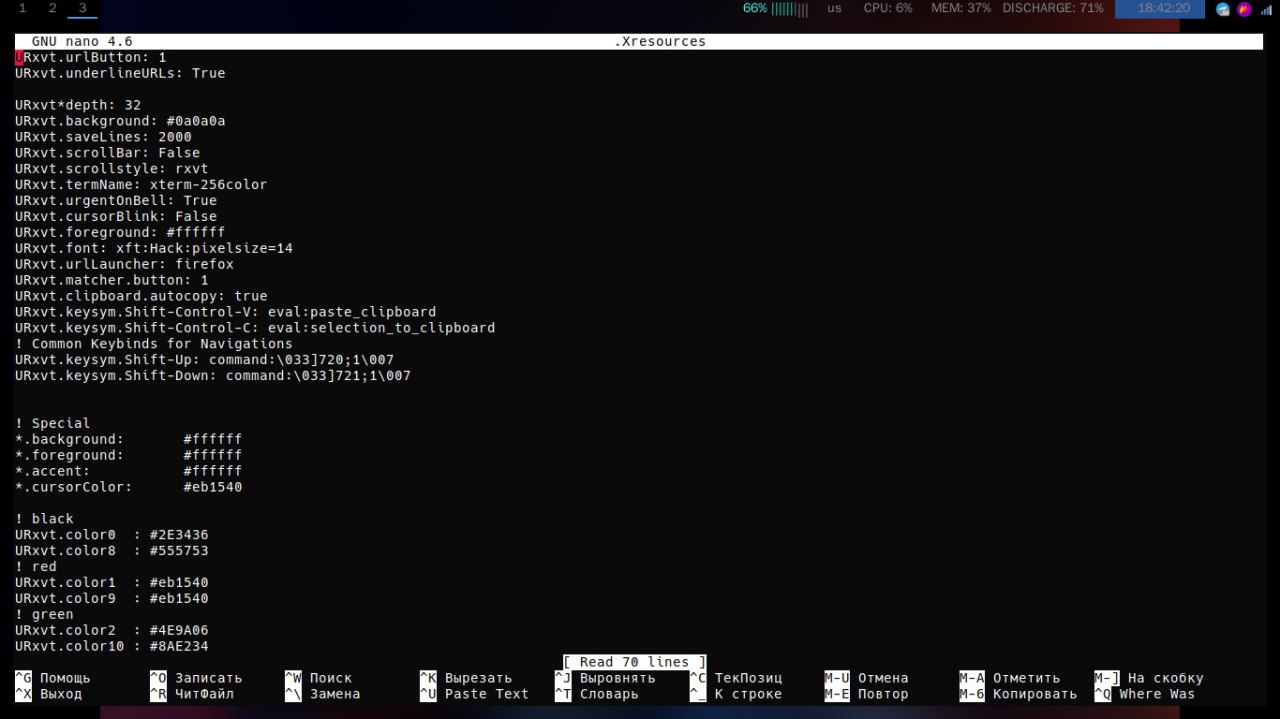Click the URxvt.cursorBlink: False line
The height and width of the screenshot is (719, 1280).
[116, 216]
